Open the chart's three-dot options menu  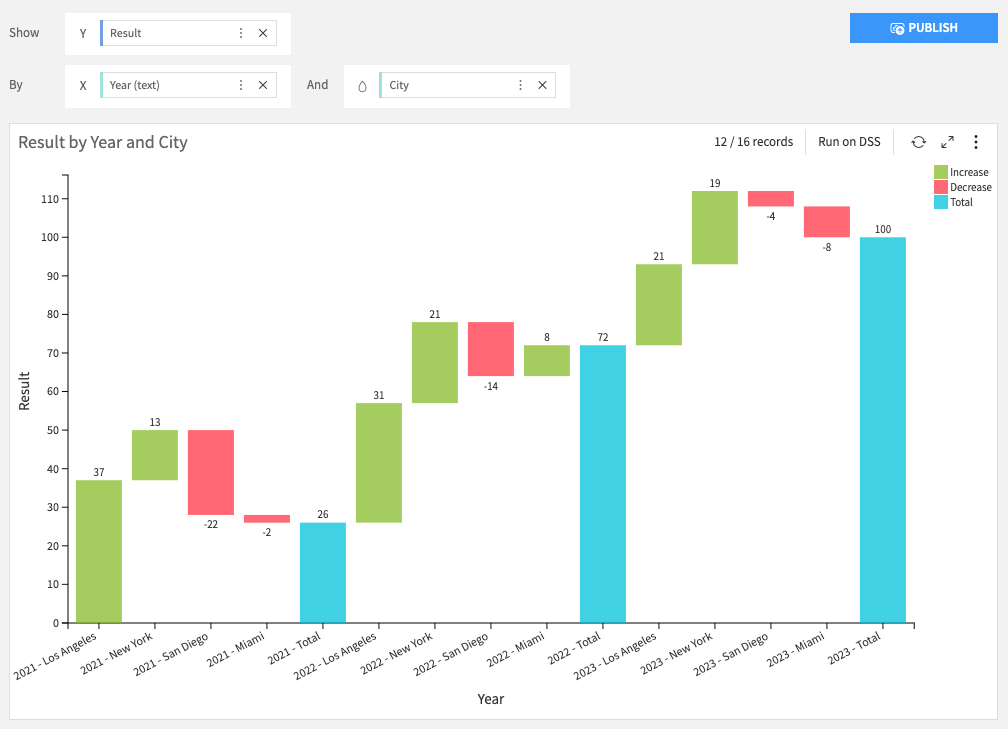click(976, 142)
